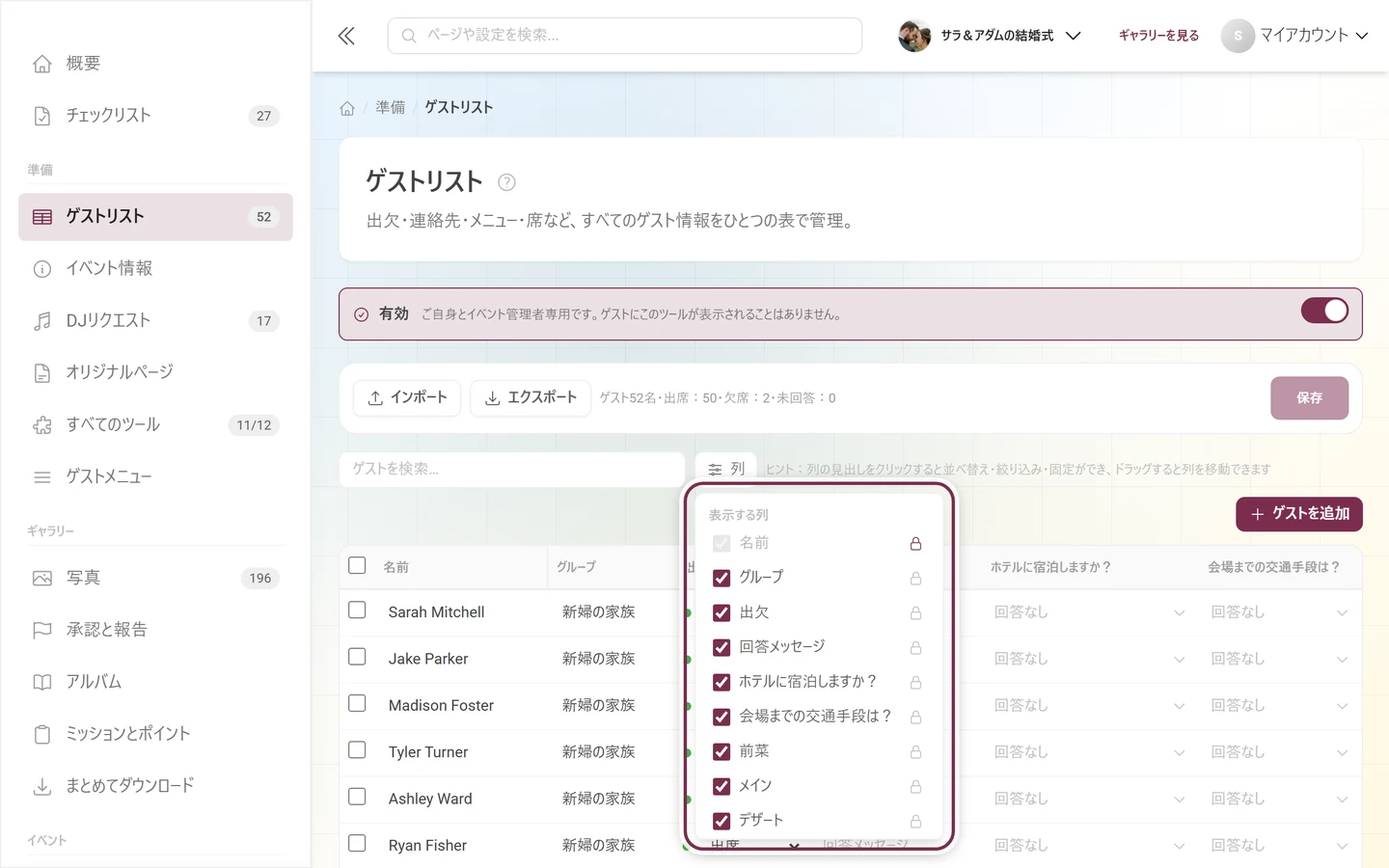Click the home breadcrumb icon
The image size is (1389, 868).
click(x=347, y=108)
